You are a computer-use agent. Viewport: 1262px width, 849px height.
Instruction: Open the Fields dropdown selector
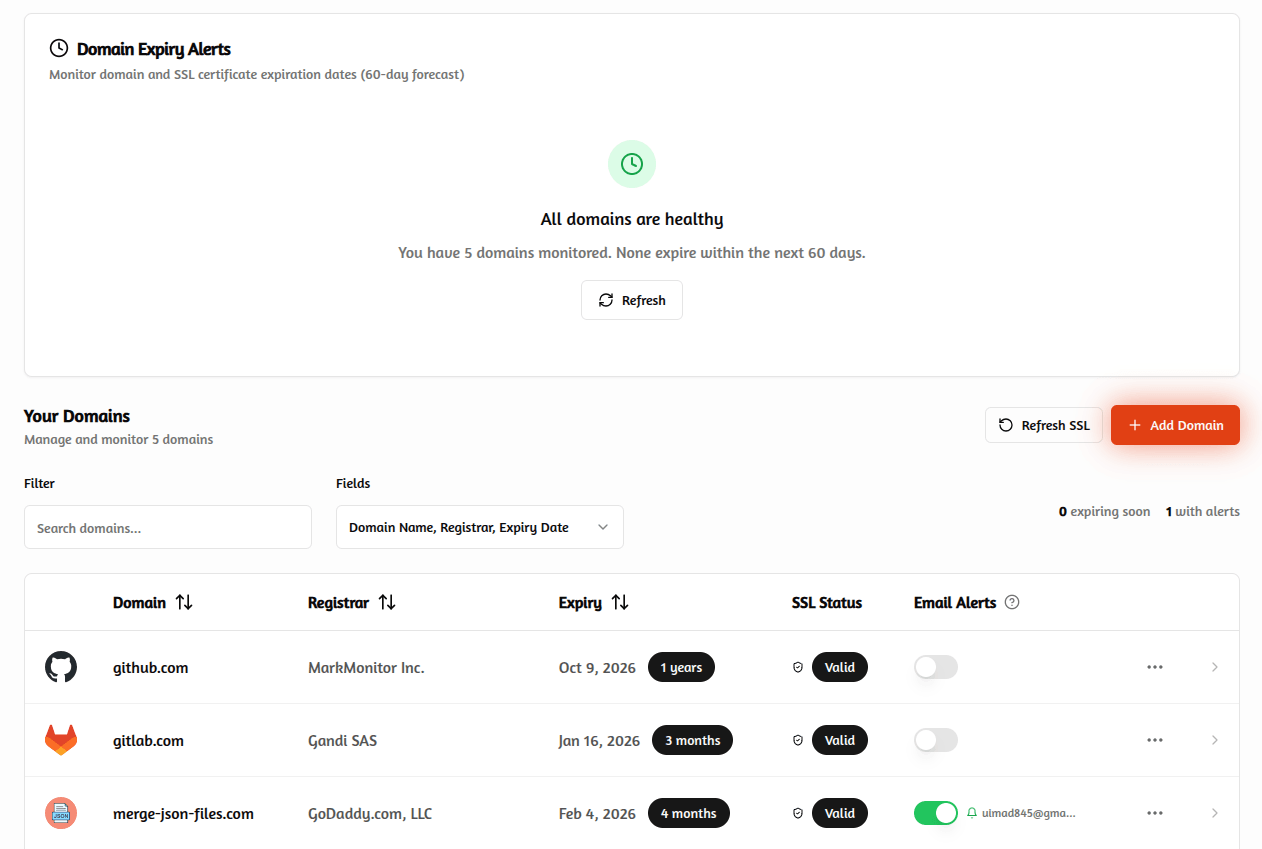click(x=479, y=527)
